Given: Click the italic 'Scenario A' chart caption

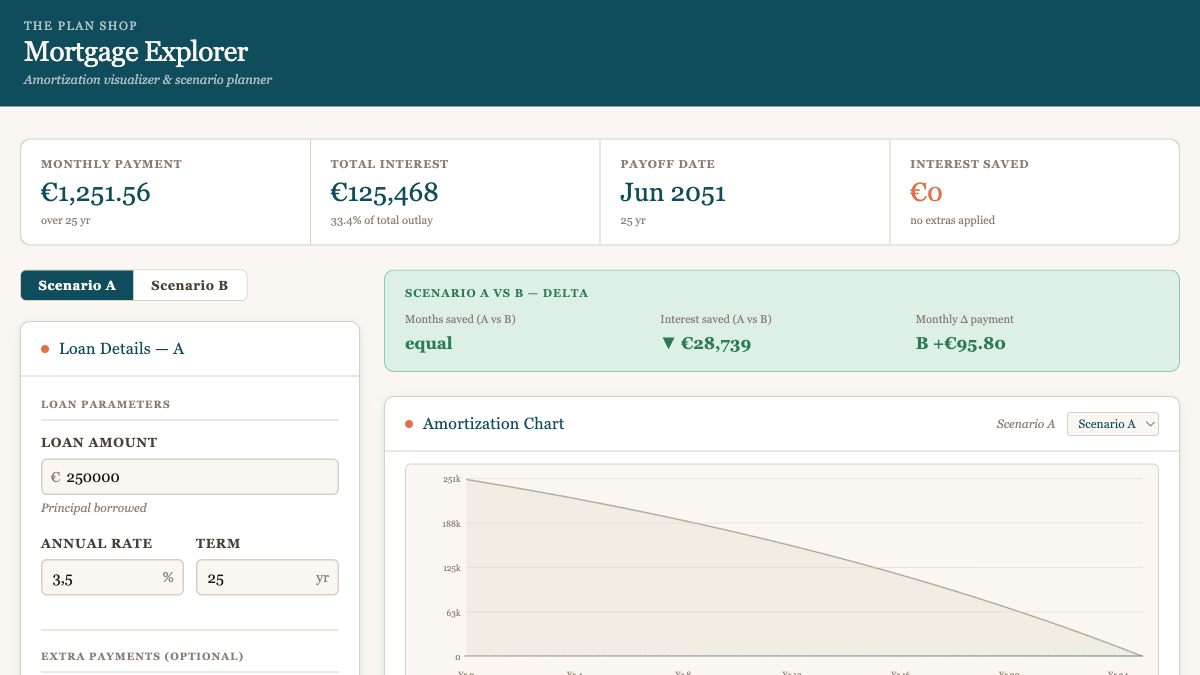Looking at the screenshot, I should 1026,424.
